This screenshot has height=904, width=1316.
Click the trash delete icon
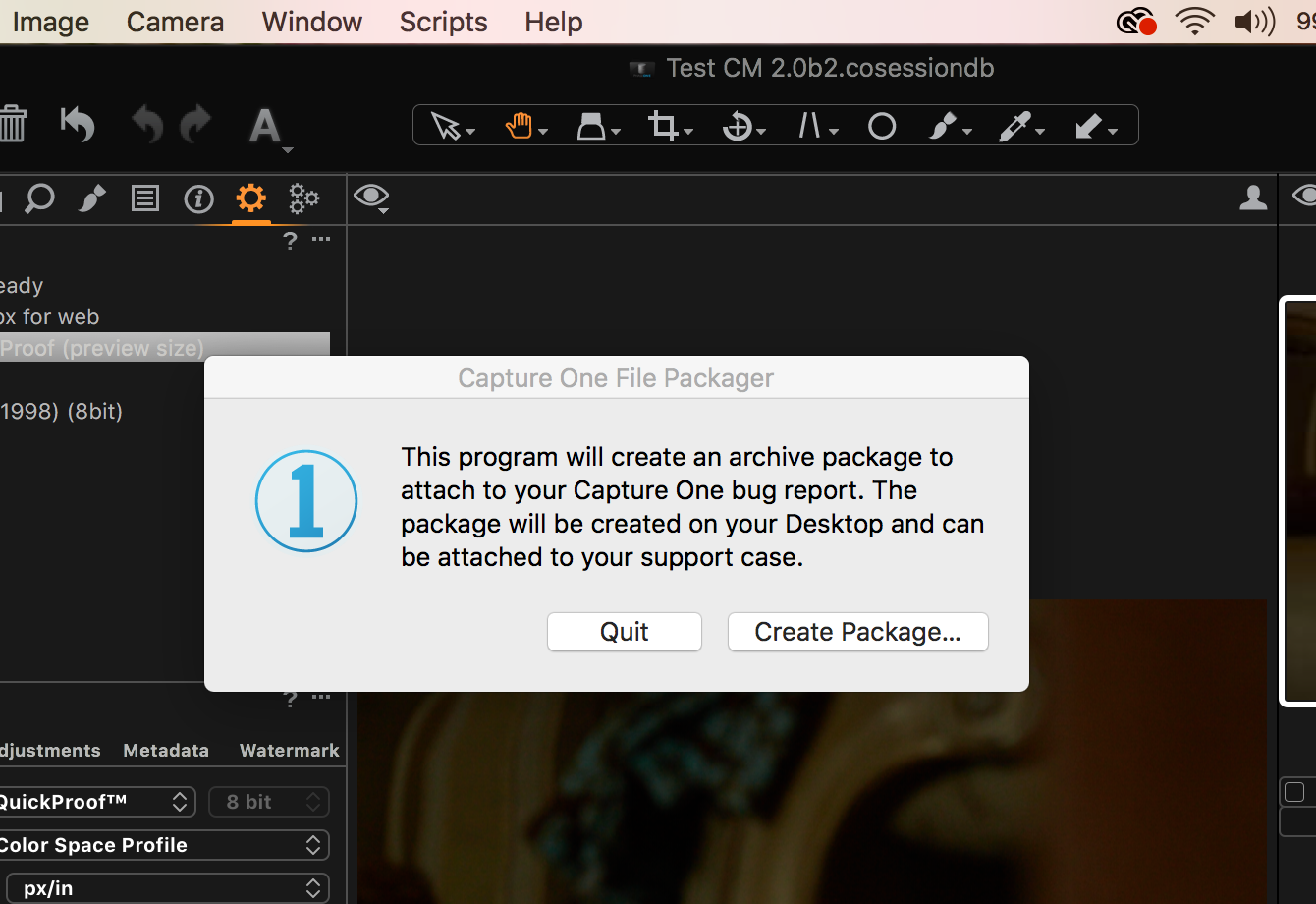(12, 124)
